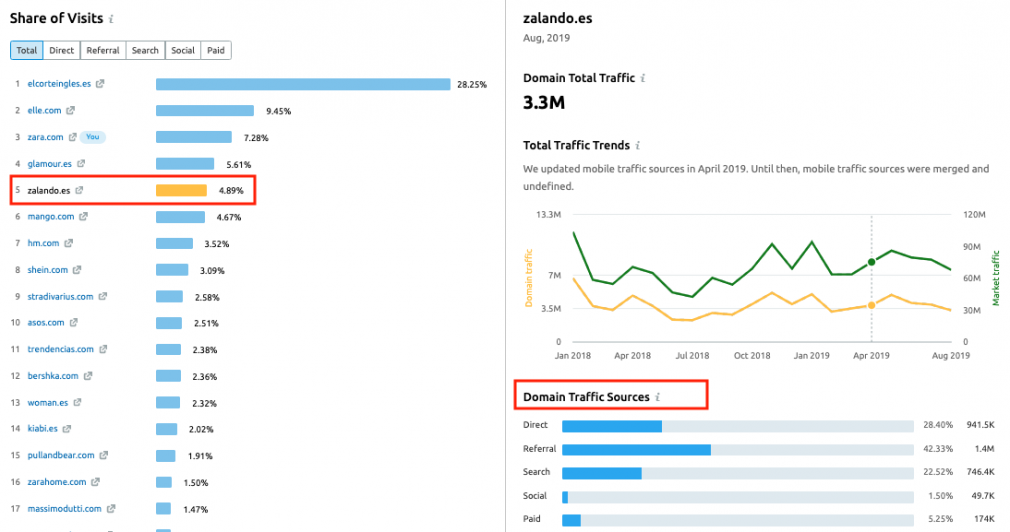Open the massimodutti.com domain link

[64, 509]
